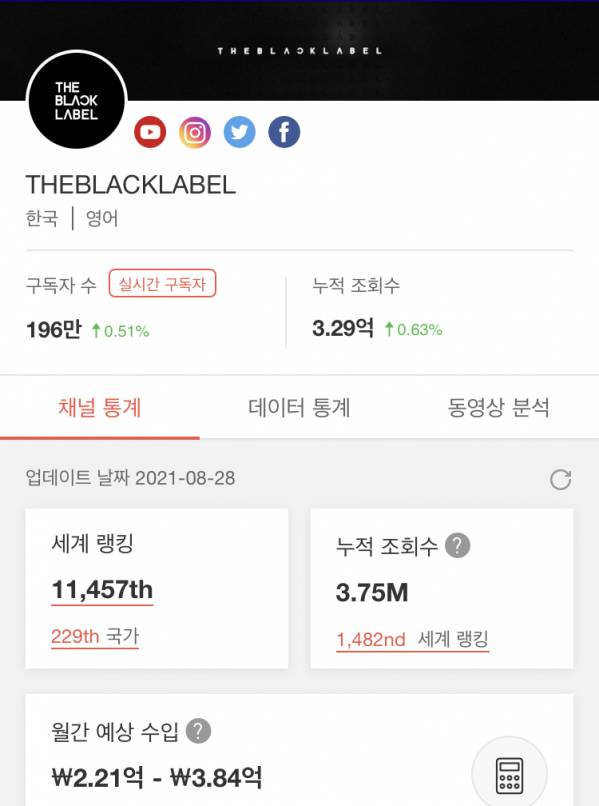599x806 pixels.
Task: Open the calculator icon for estimated income
Action: pos(510,775)
